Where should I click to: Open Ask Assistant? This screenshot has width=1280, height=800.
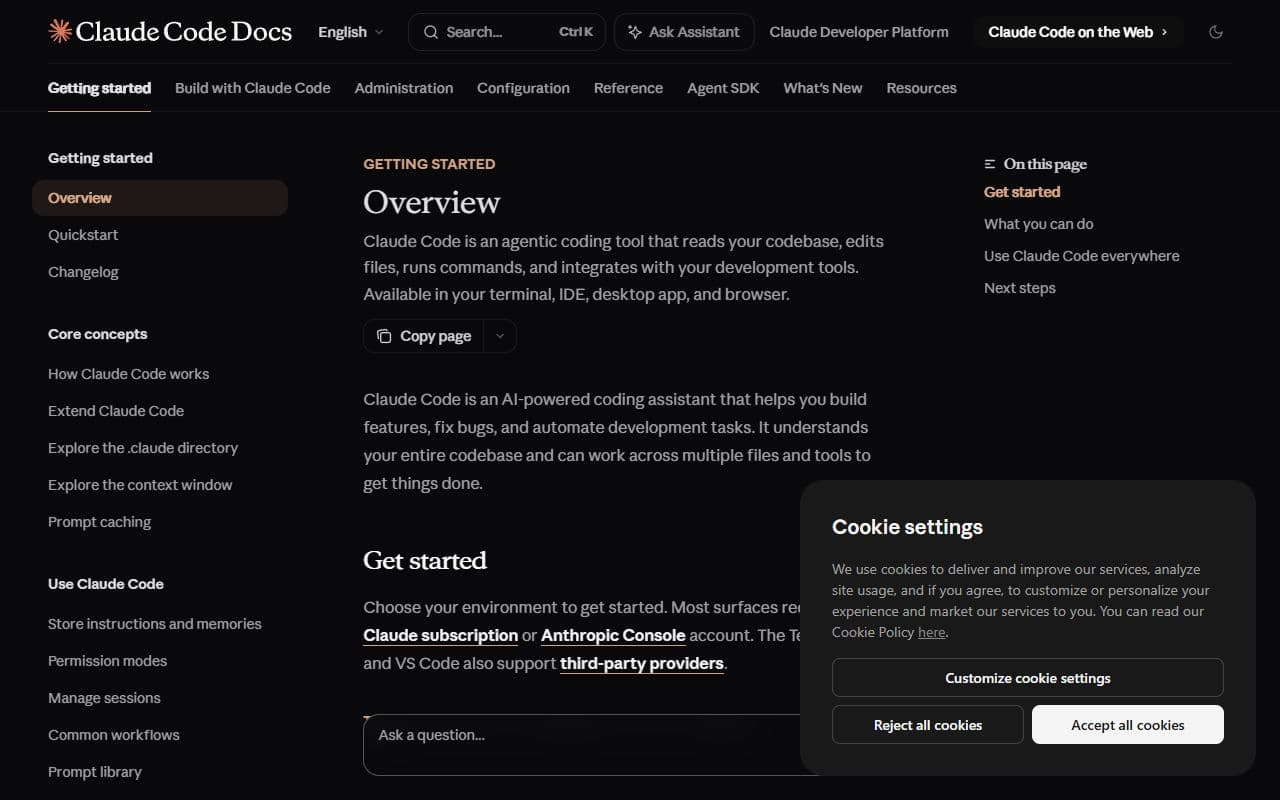[683, 32]
